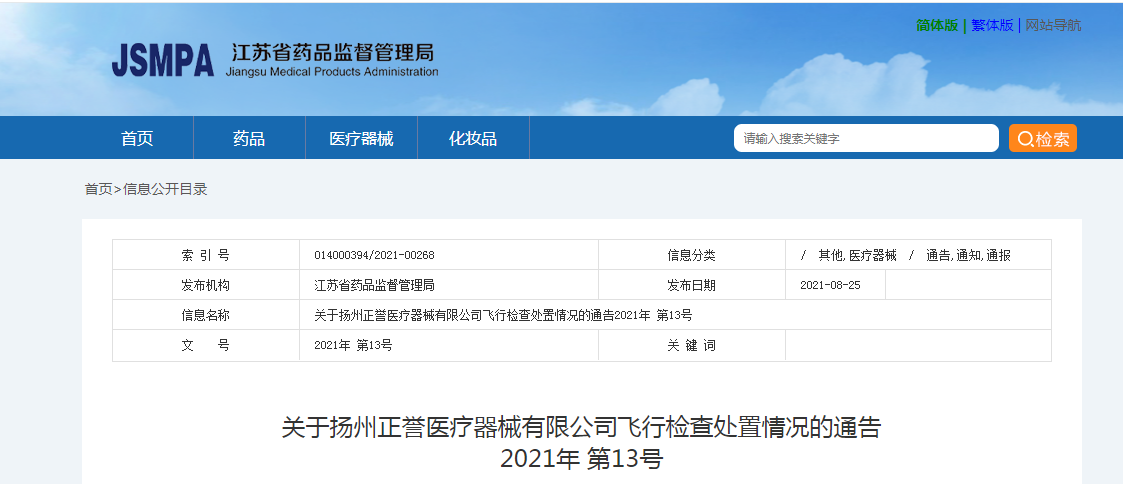Click the information name text in table
Screen dimensions: 1123x484
click(x=503, y=315)
